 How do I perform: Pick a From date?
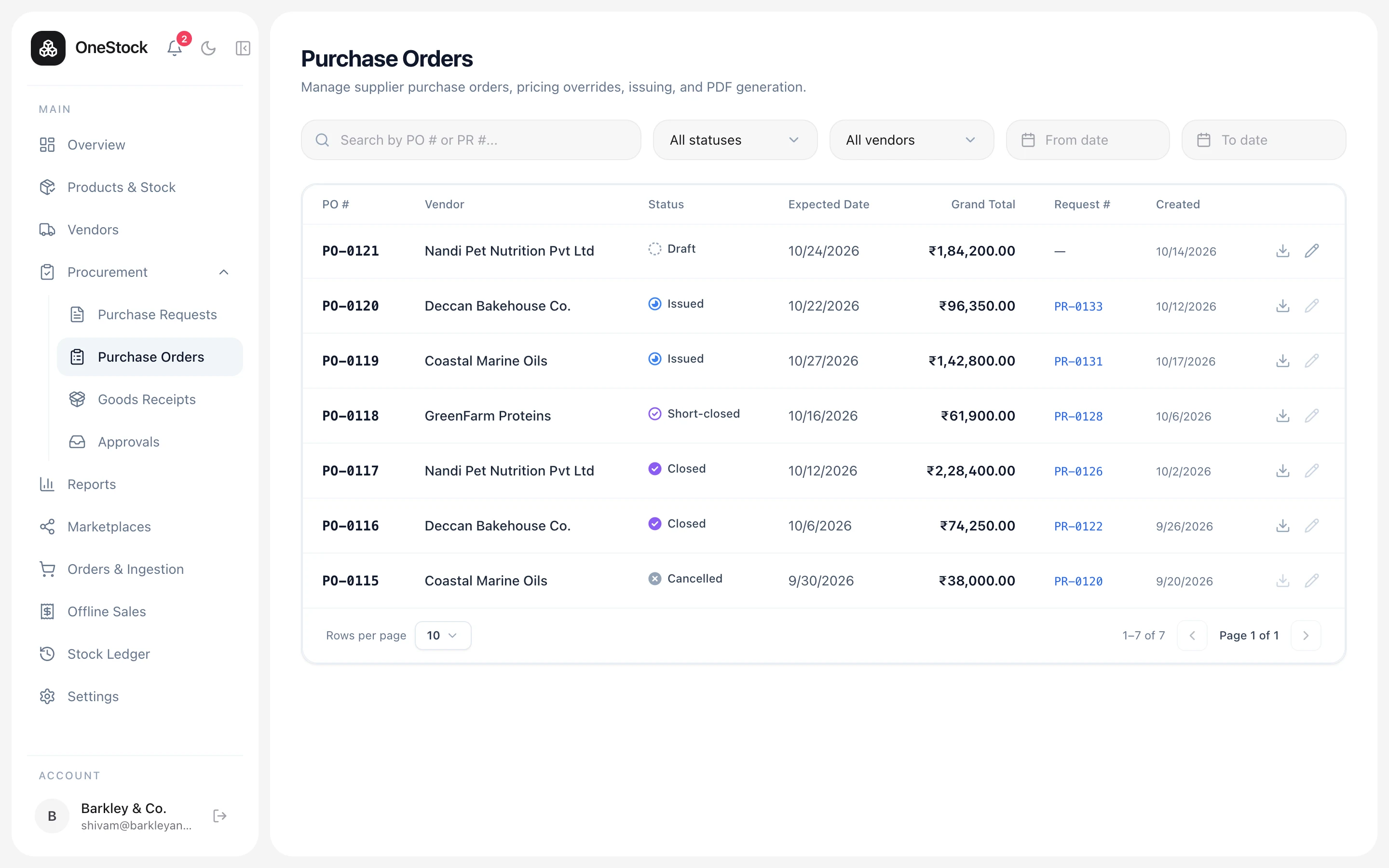[1088, 140]
